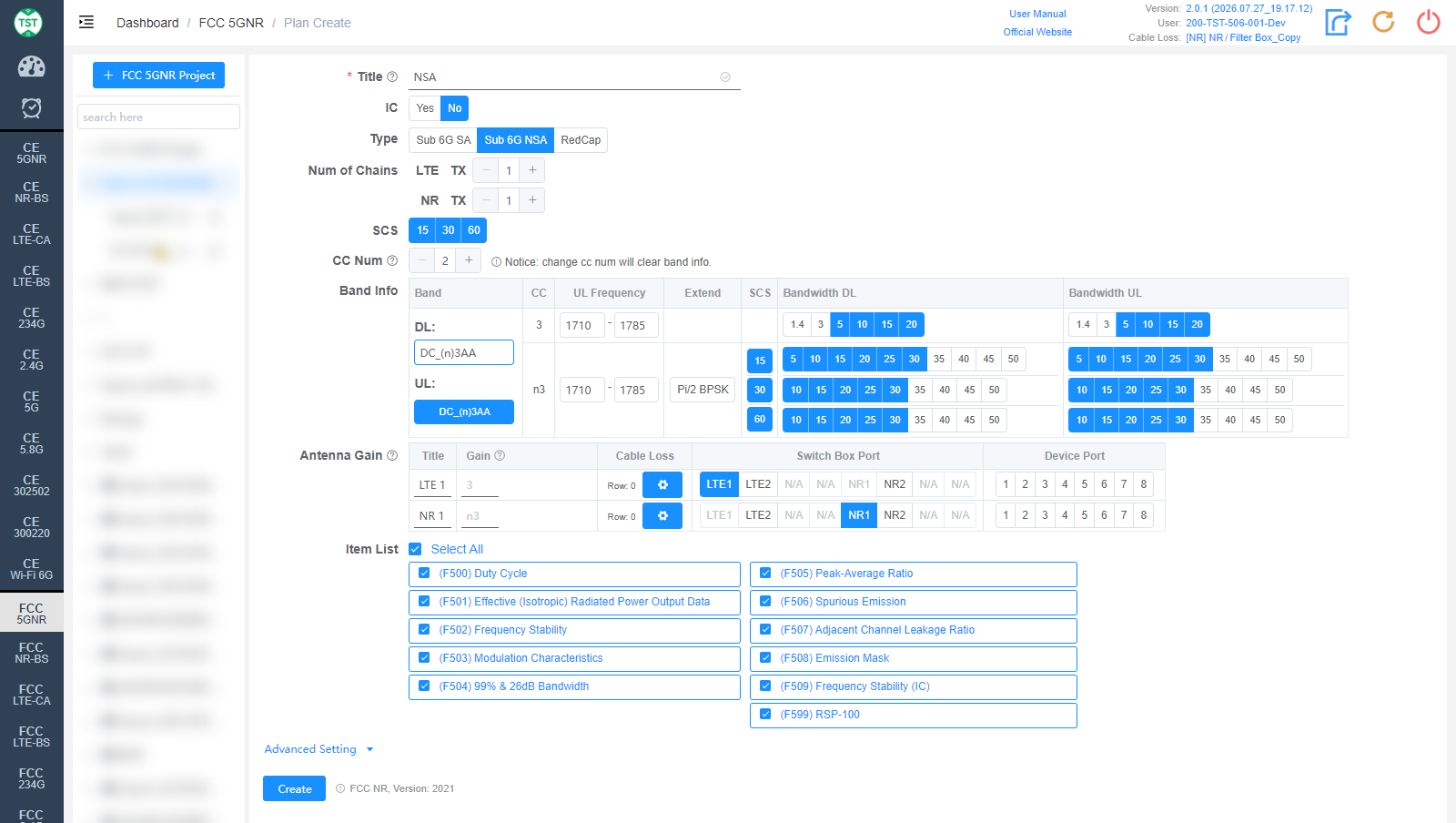Click the Title input containing NSA

coord(574,77)
